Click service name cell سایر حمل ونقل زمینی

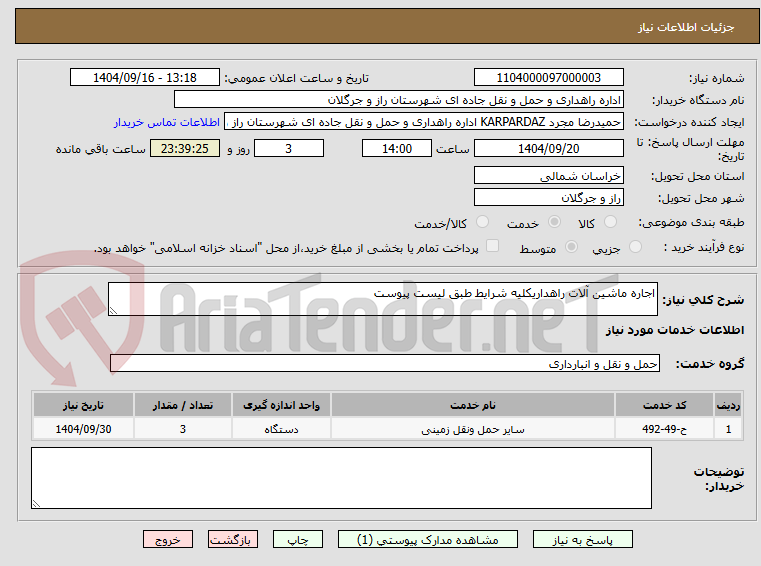[473, 429]
